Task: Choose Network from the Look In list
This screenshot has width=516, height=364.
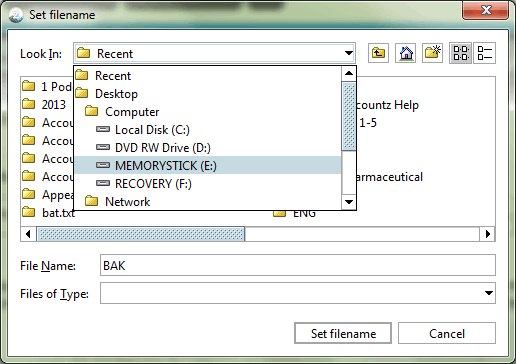Action: pos(208,202)
